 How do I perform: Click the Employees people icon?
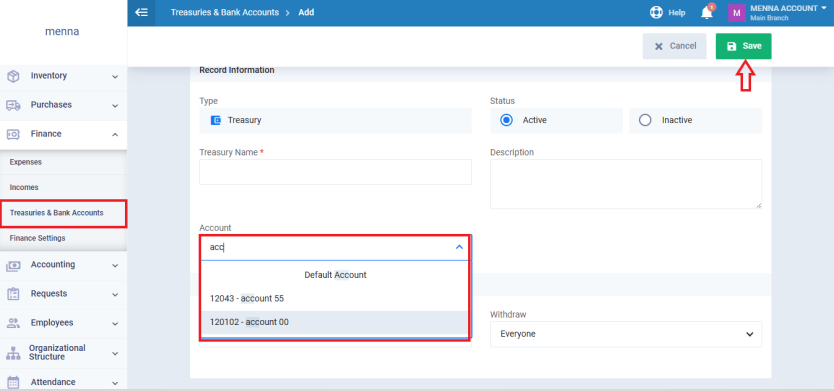13,323
